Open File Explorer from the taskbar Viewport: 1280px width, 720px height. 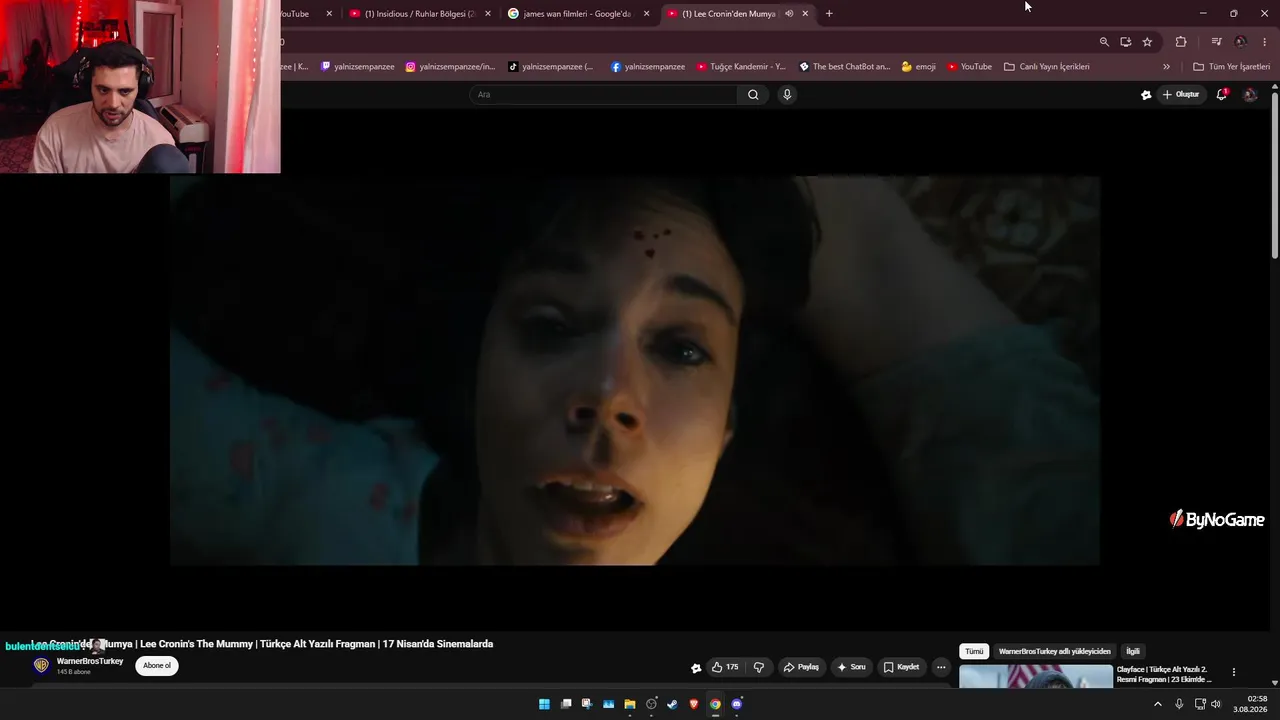coord(630,704)
